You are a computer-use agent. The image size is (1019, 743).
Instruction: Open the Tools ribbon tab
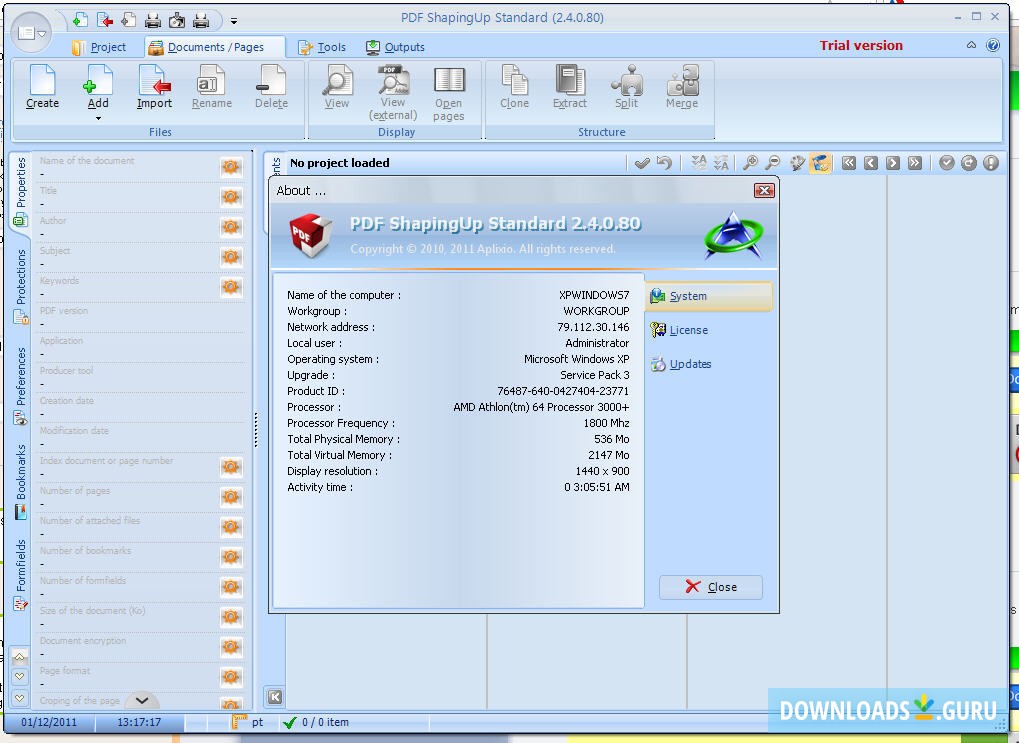tap(322, 47)
